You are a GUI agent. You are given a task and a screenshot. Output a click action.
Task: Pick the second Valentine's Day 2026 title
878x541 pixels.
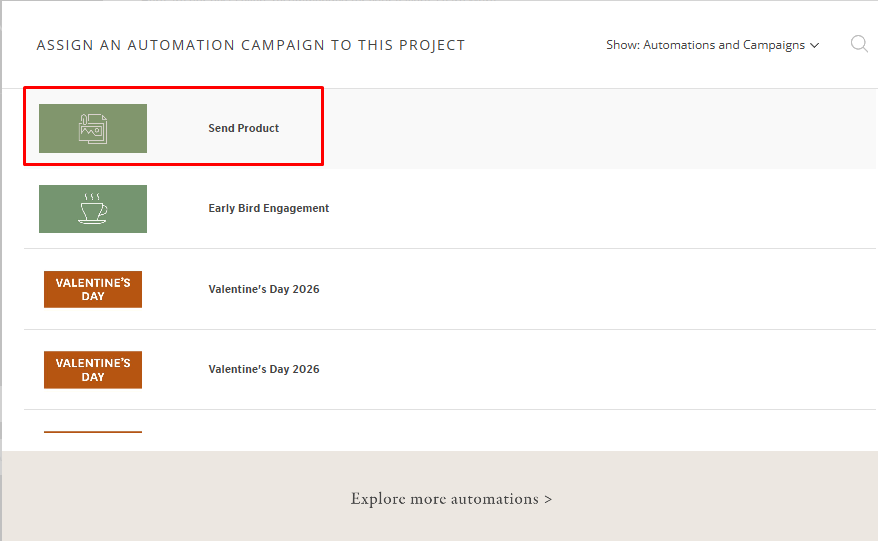(x=264, y=369)
